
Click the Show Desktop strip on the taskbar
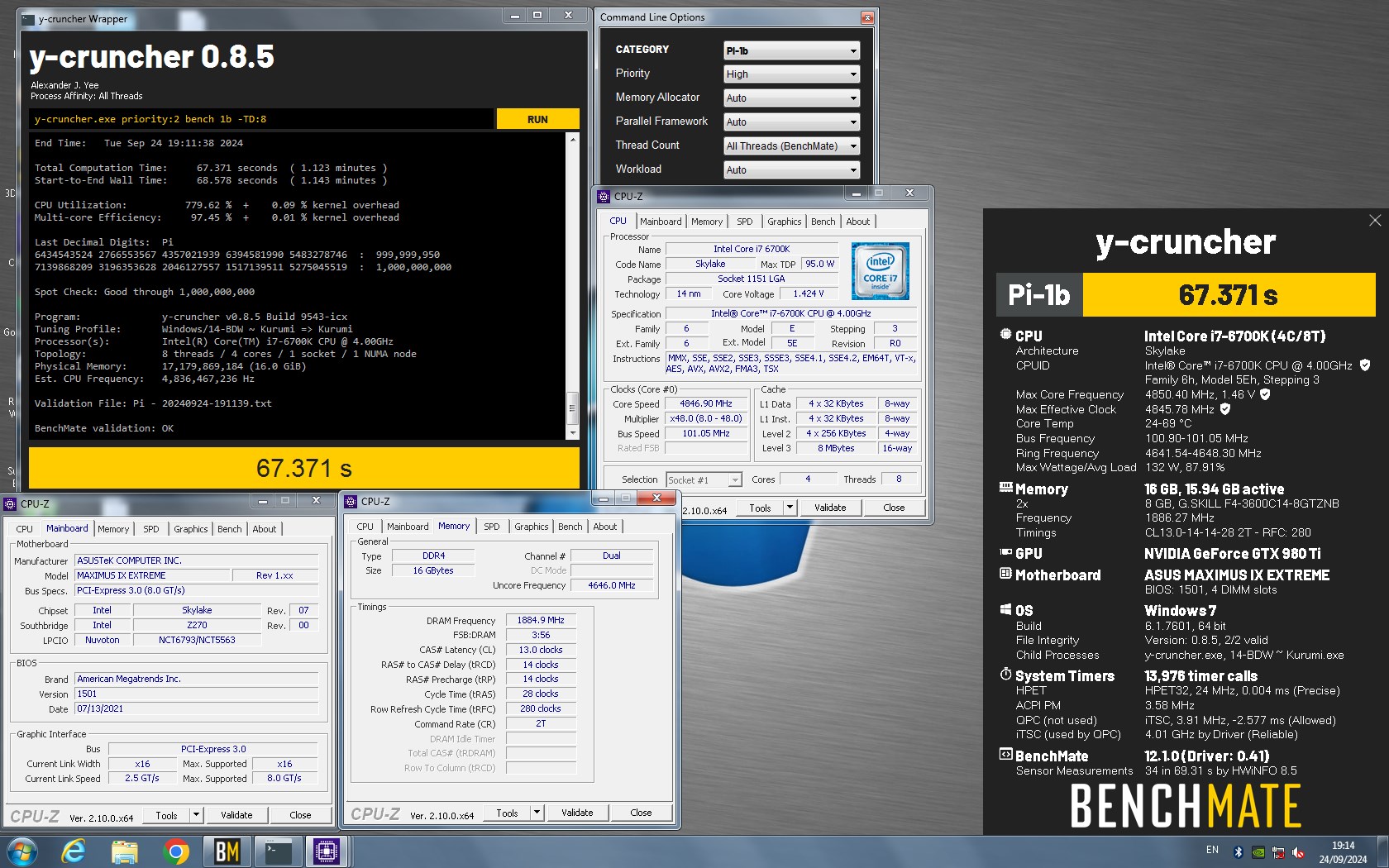1383,851
